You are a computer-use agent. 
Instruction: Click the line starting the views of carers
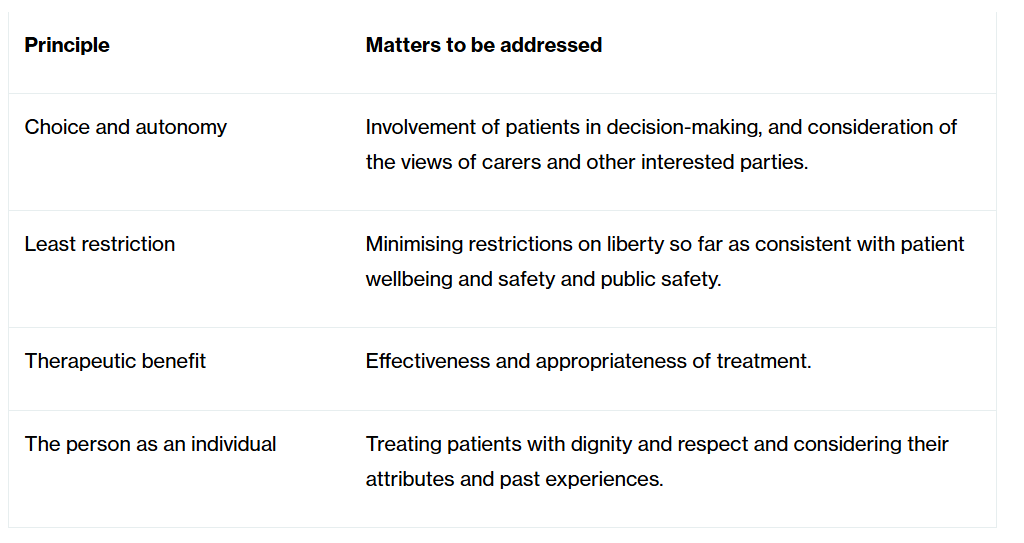tap(586, 162)
